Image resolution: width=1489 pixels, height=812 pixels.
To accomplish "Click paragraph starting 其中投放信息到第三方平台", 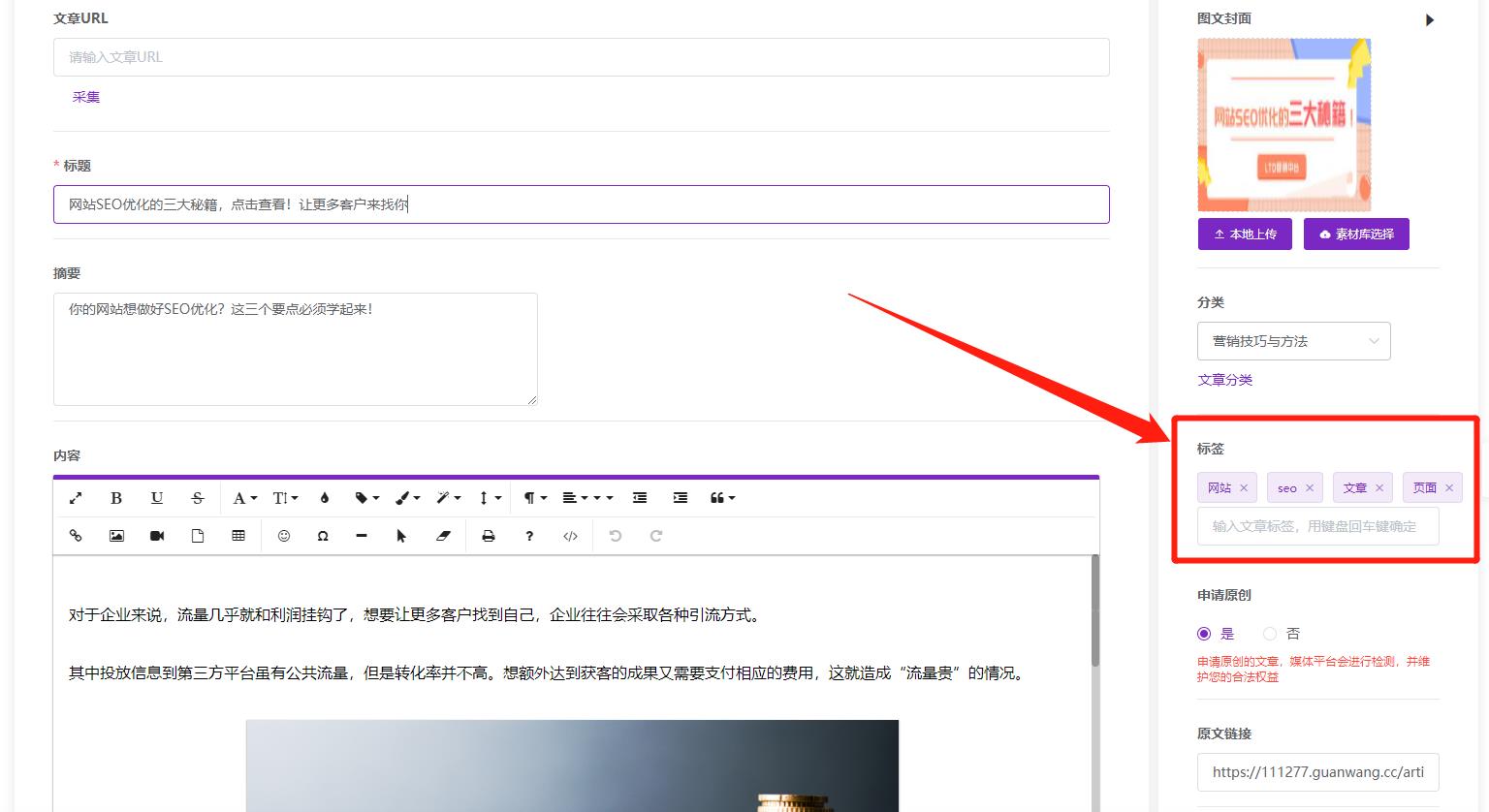I will 548,672.
